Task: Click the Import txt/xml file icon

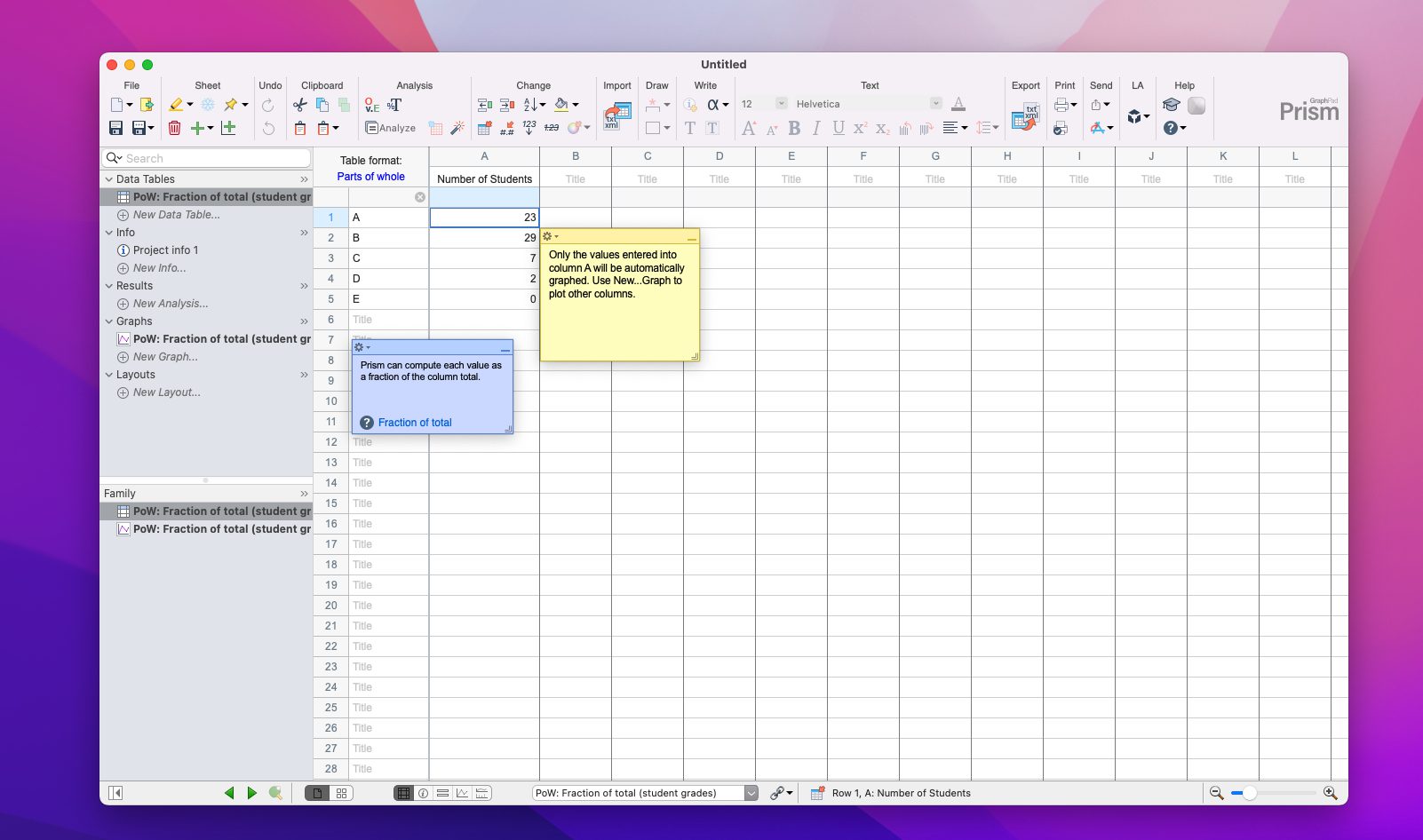Action: click(x=616, y=115)
